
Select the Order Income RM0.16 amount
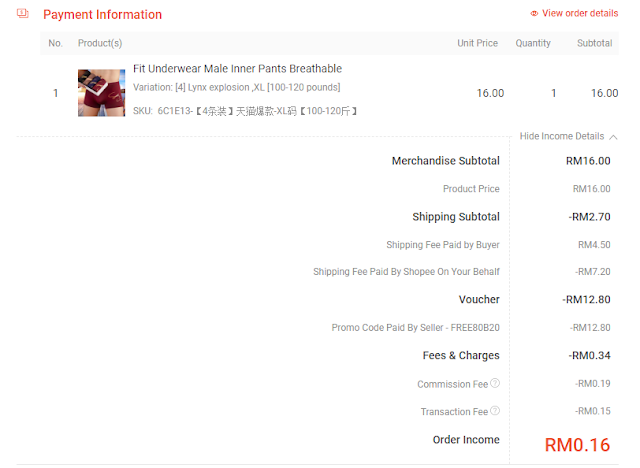(577, 445)
